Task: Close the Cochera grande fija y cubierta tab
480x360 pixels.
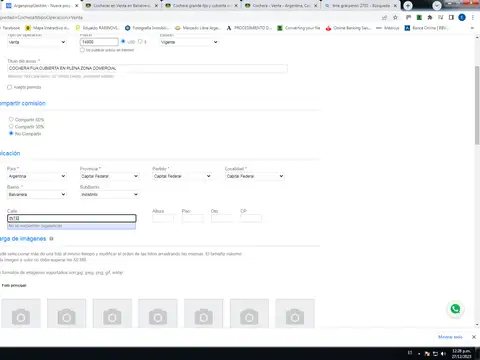Action: pyautogui.click(x=236, y=6)
